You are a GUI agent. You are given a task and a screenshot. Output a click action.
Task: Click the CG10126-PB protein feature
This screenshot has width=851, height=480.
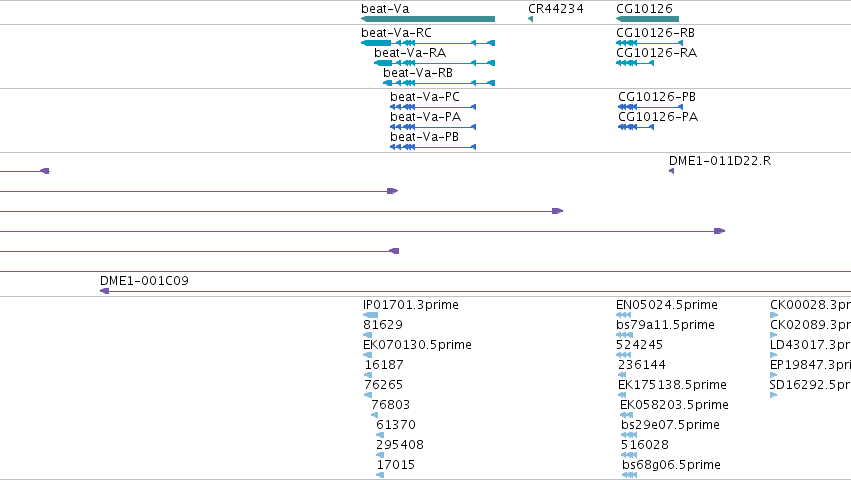click(650, 107)
